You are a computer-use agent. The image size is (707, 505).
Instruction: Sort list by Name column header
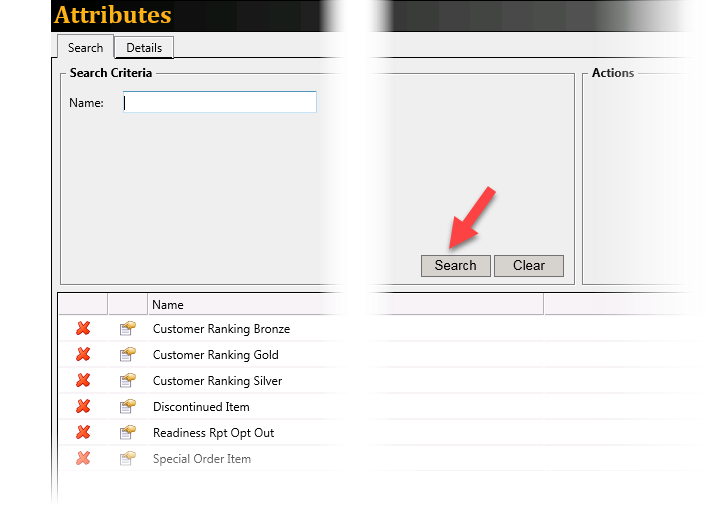coord(168,304)
